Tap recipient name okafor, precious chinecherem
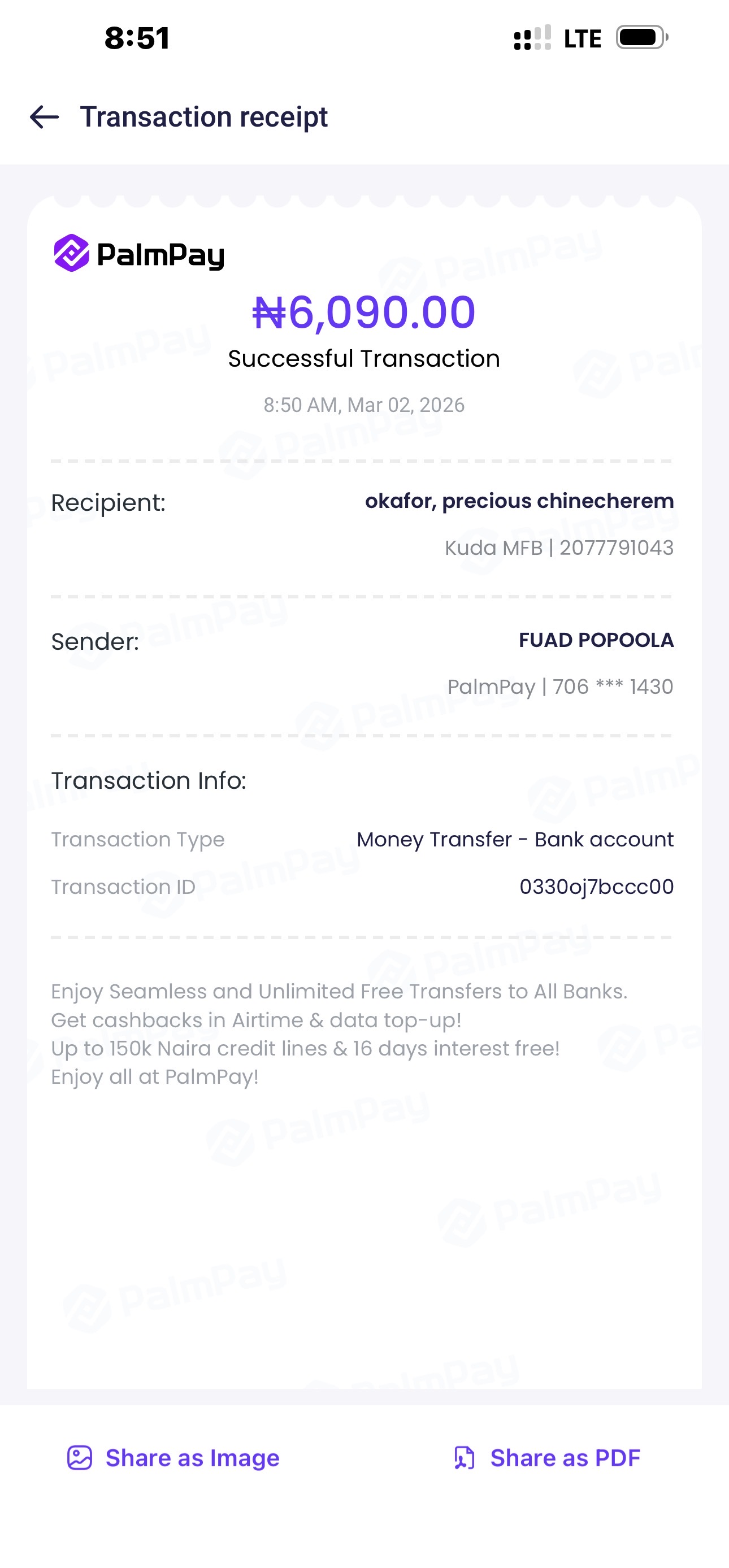The image size is (729, 1568). tap(519, 501)
